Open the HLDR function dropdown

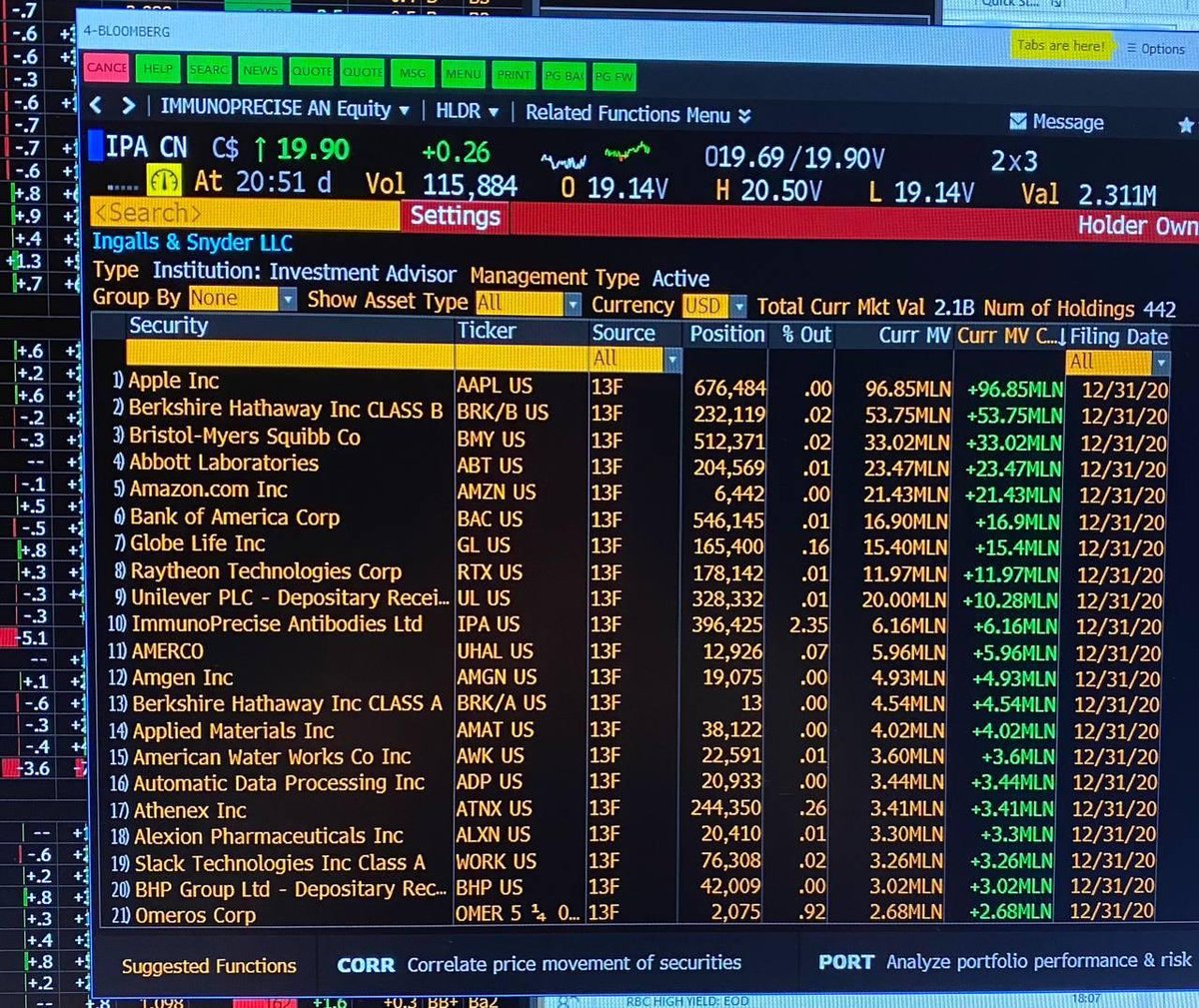[x=467, y=112]
